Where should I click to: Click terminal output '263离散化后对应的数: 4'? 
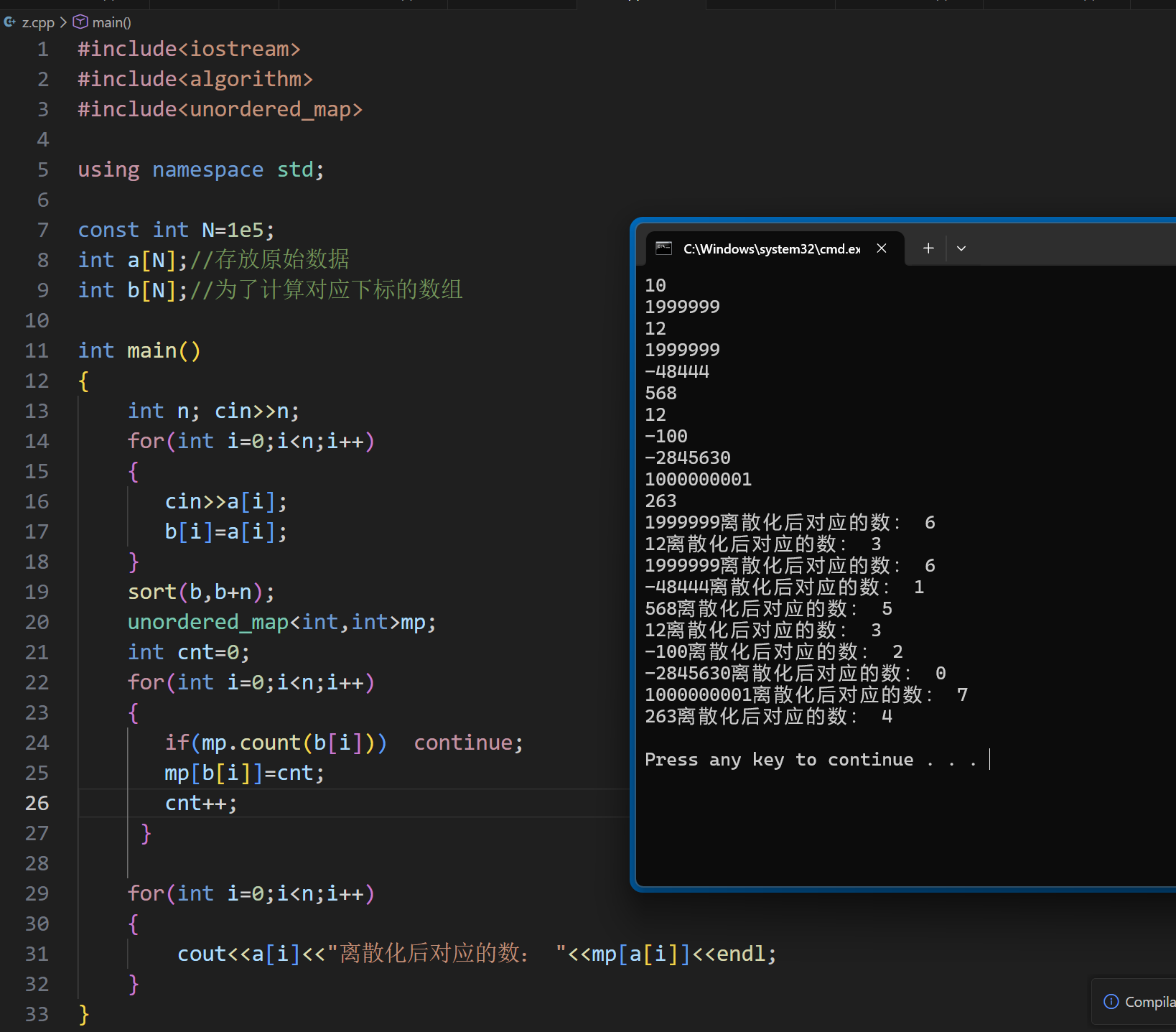click(x=768, y=716)
